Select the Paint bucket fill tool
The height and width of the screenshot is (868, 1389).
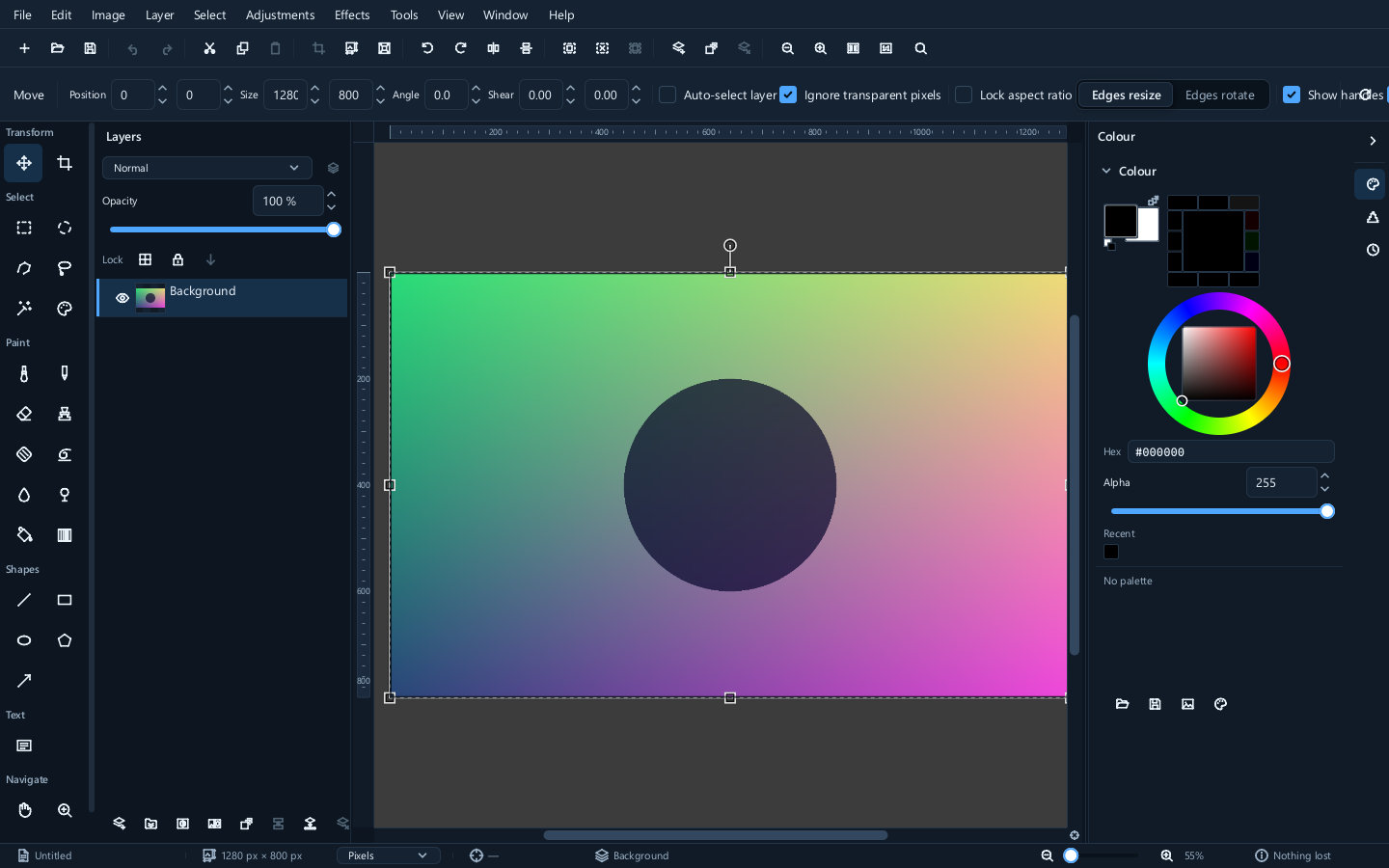point(24,535)
